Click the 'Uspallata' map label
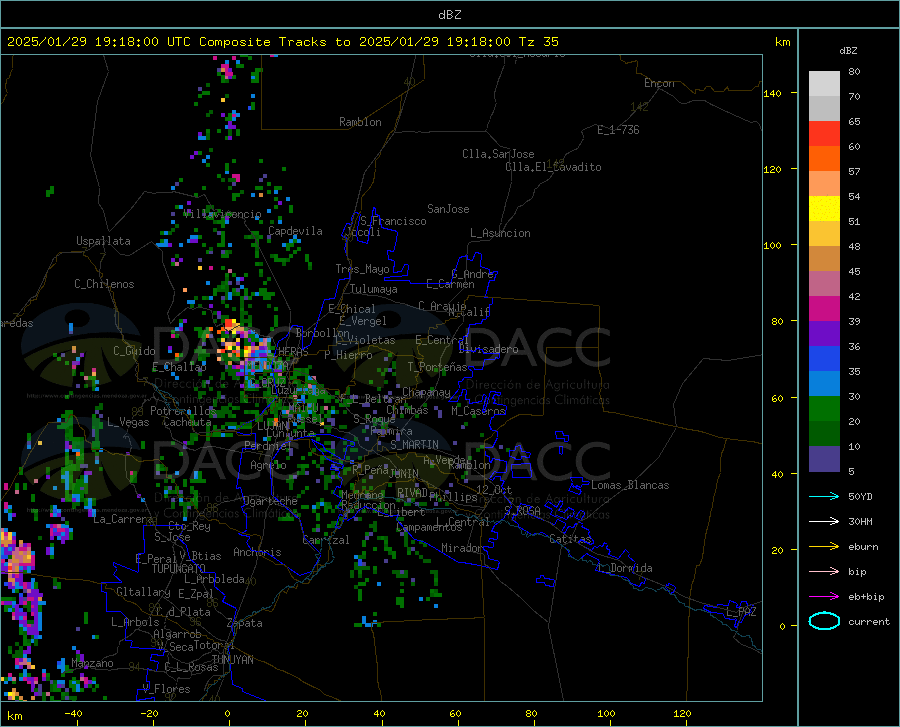 point(103,241)
